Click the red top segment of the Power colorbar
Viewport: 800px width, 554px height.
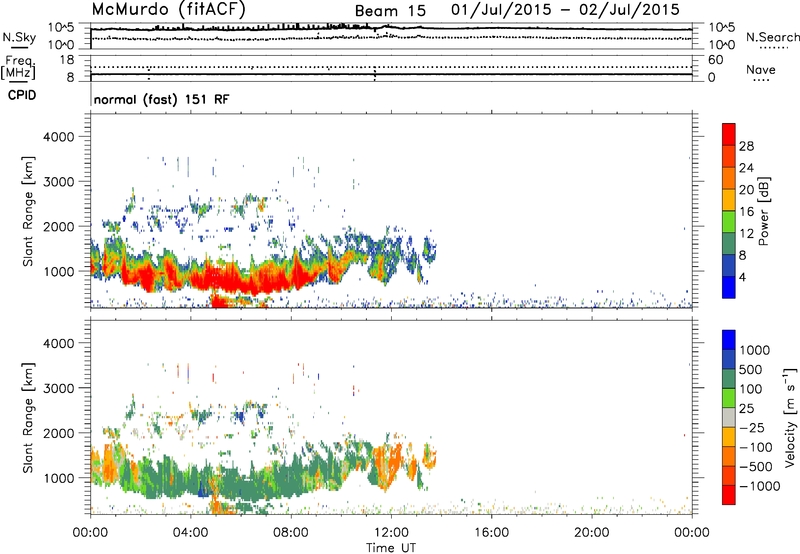pos(729,134)
